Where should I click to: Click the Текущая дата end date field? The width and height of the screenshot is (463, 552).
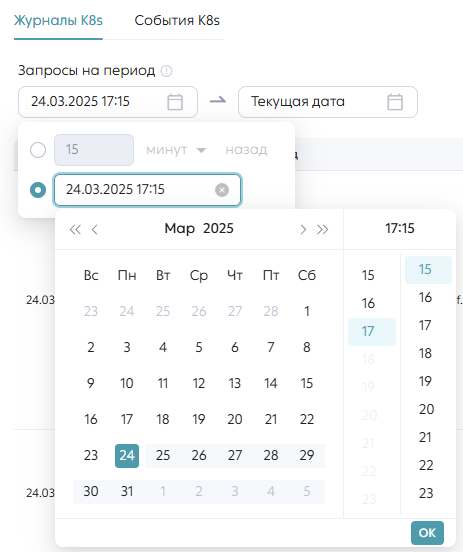coord(328,102)
